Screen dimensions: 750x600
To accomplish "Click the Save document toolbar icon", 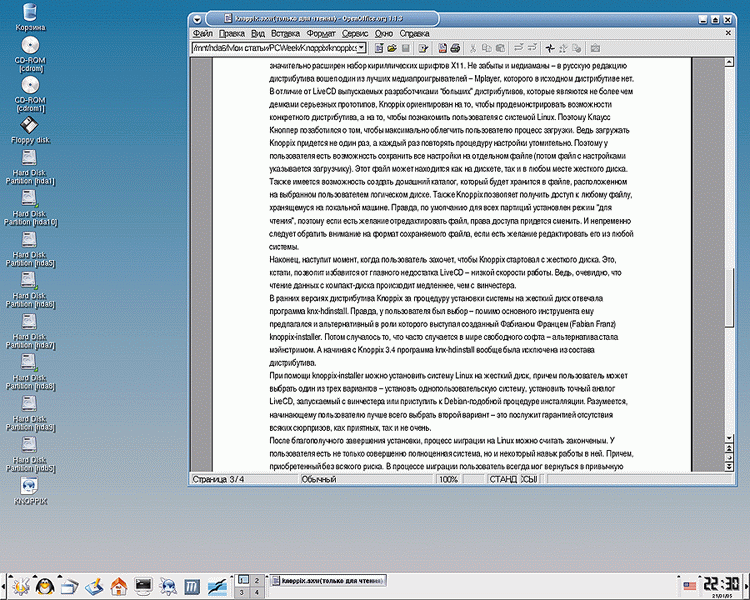I will [407, 47].
